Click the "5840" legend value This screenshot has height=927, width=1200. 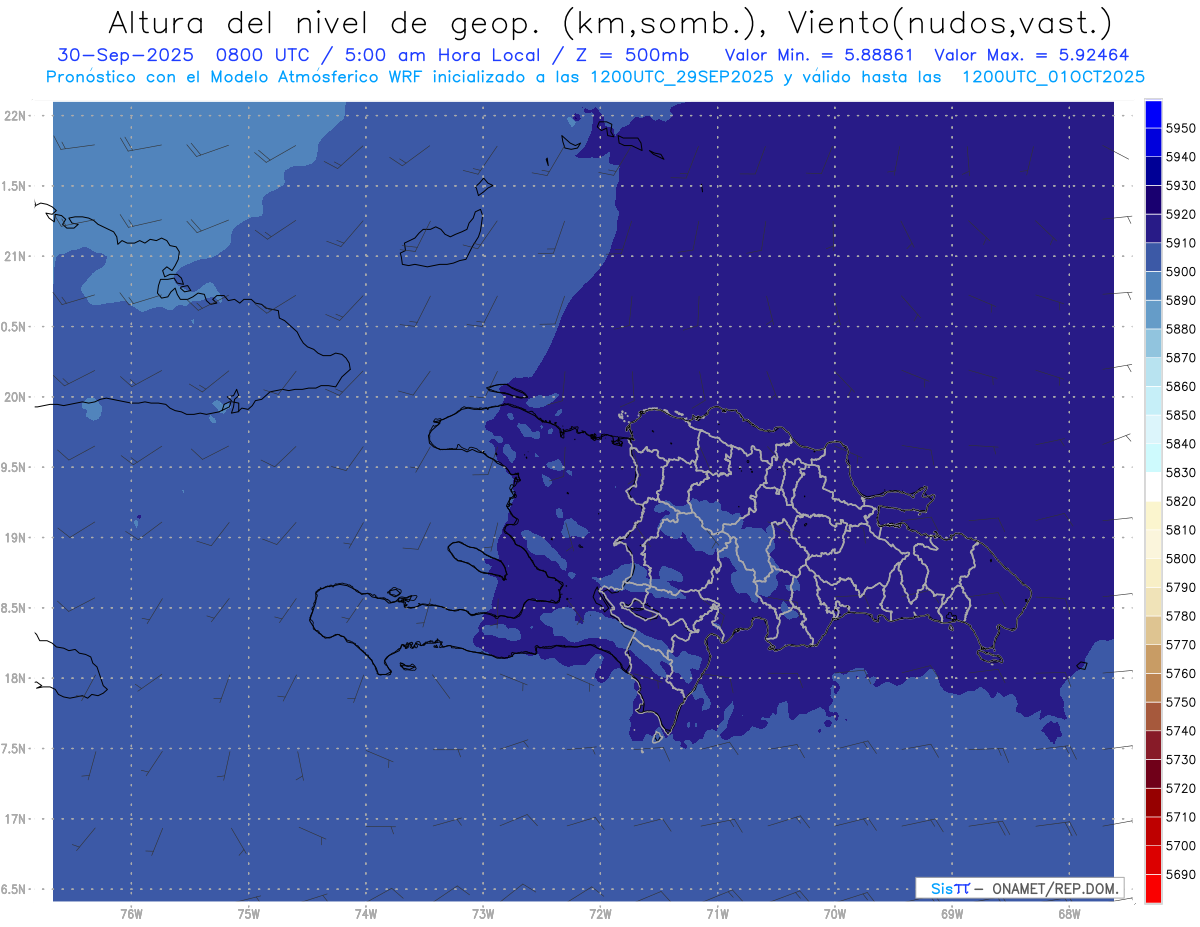pos(1181,444)
